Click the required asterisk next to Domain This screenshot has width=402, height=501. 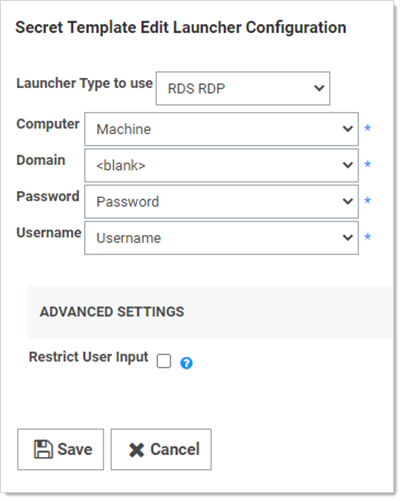pos(368,164)
